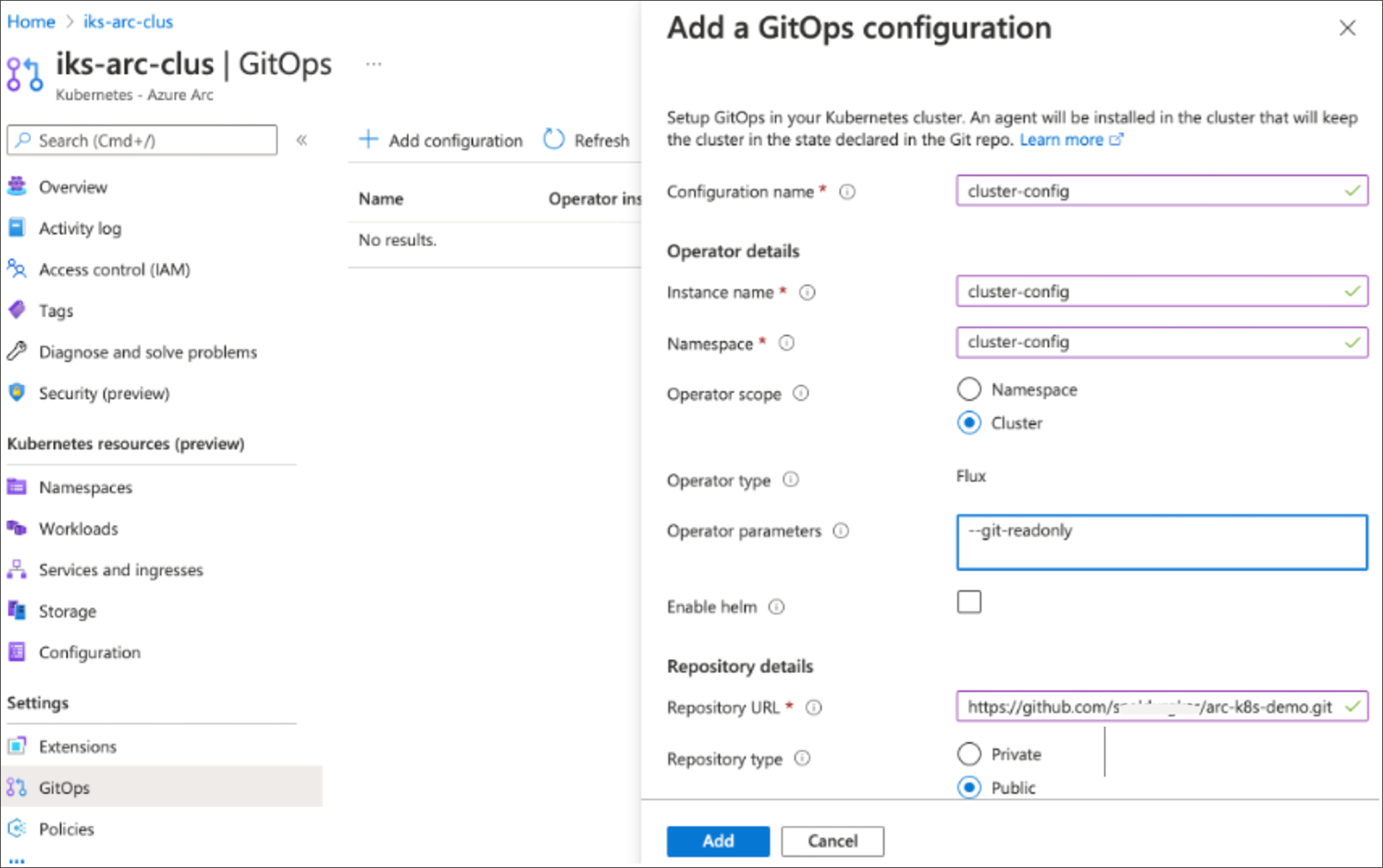
Task: Open the Activity log icon in sidebar
Action: (17, 228)
